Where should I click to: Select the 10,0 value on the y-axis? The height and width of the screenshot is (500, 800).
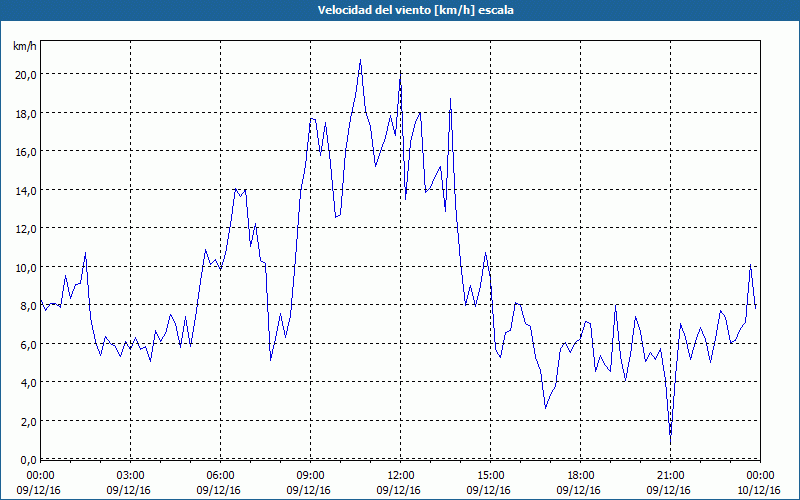[x=26, y=267]
